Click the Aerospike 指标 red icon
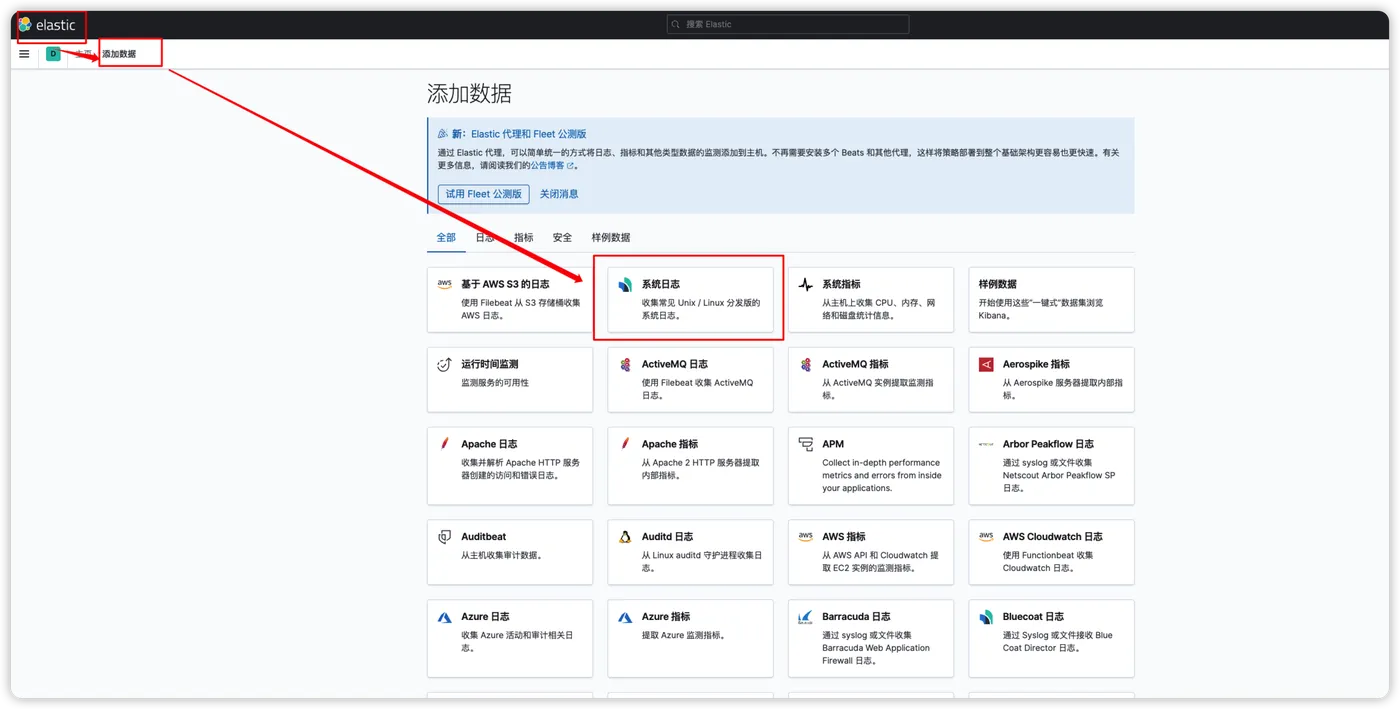 986,365
